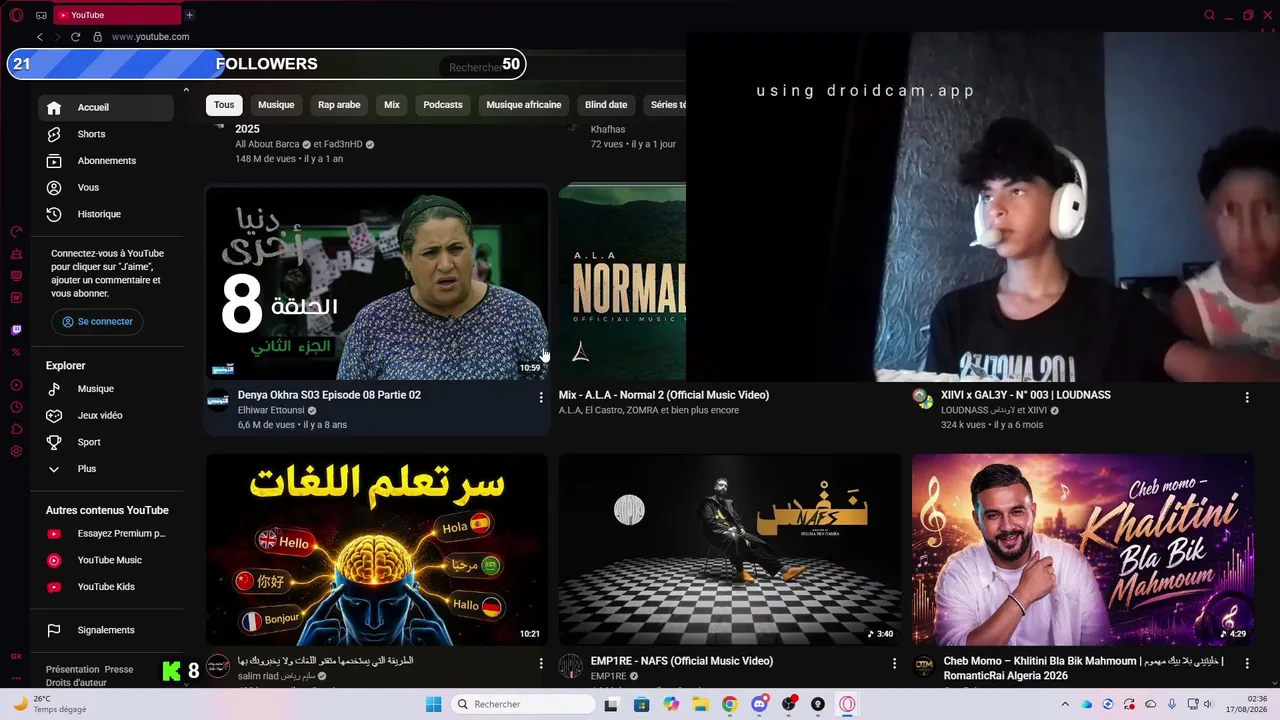Browse the Musique explore category

[x=106, y=389]
